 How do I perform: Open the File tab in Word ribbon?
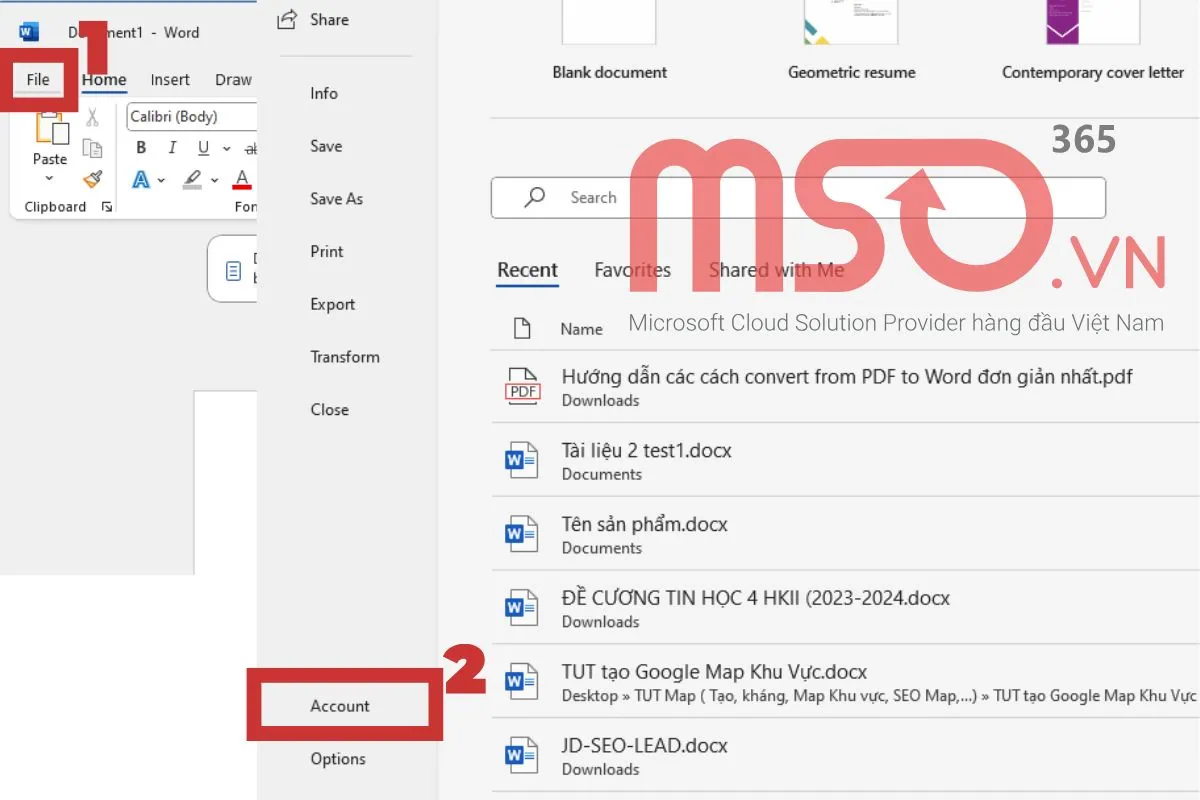[x=38, y=80]
